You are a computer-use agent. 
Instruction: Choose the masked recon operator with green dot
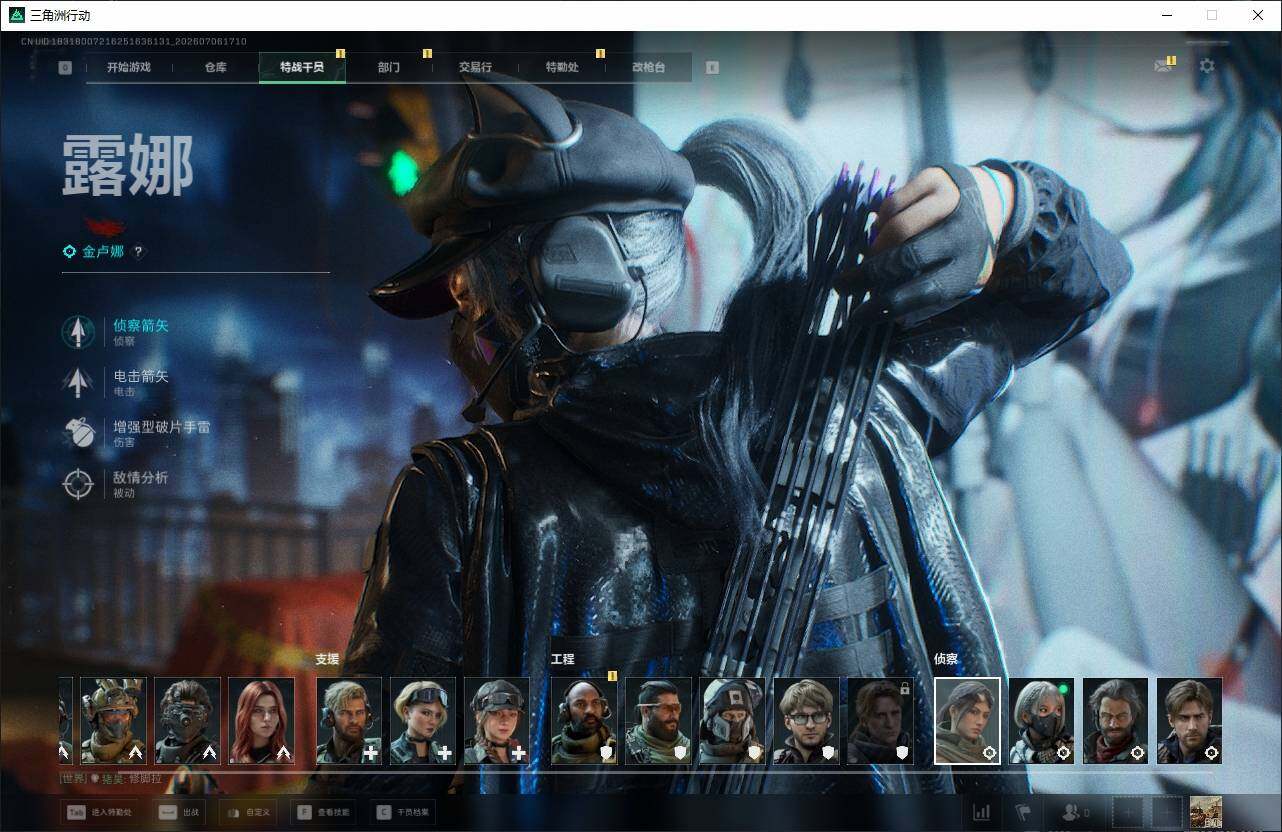coord(1041,721)
